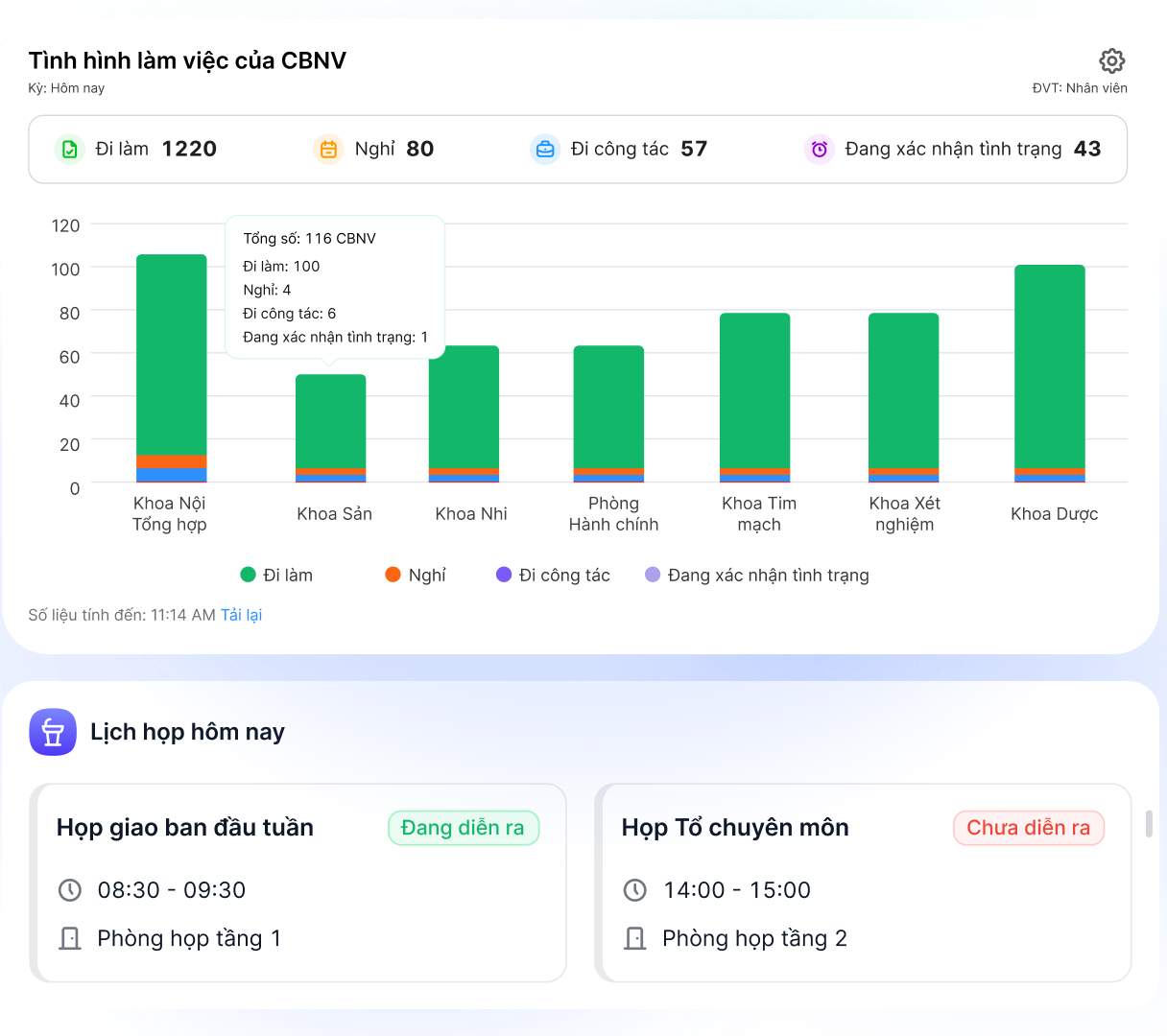Toggle the Đang xác nhận tình trạng legend item
The image size is (1167, 1036).
(x=757, y=575)
